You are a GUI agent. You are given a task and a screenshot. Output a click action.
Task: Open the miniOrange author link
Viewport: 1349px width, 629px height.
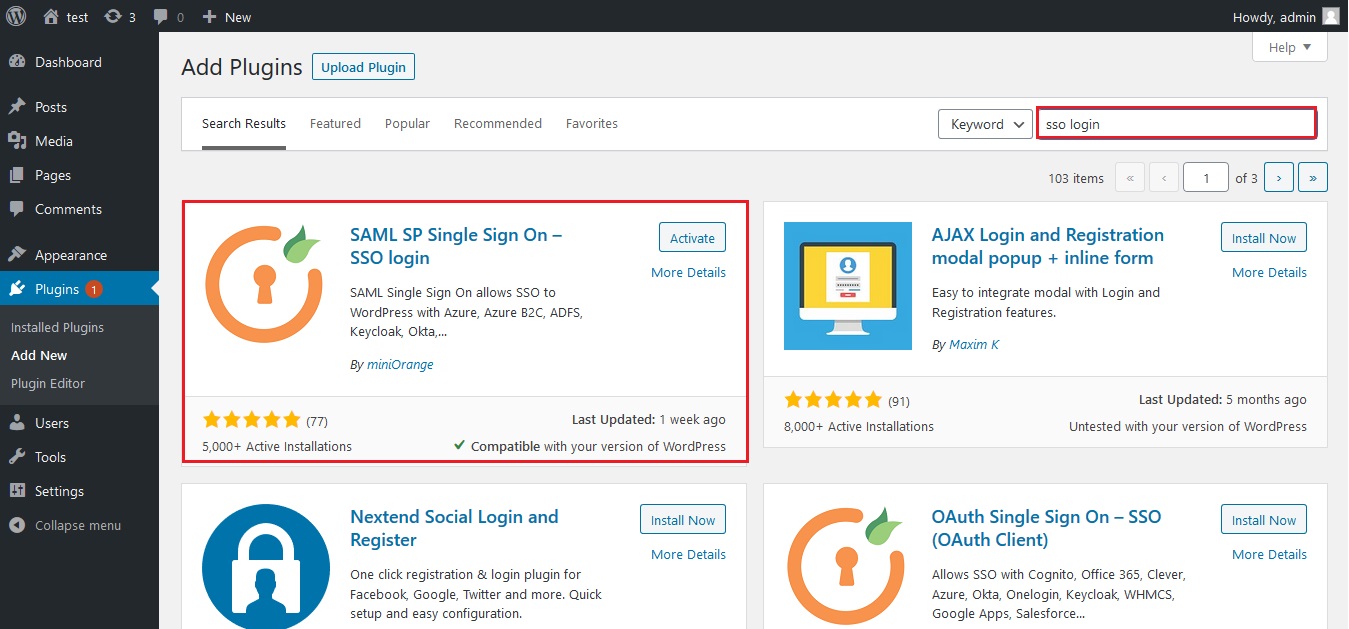tap(400, 364)
